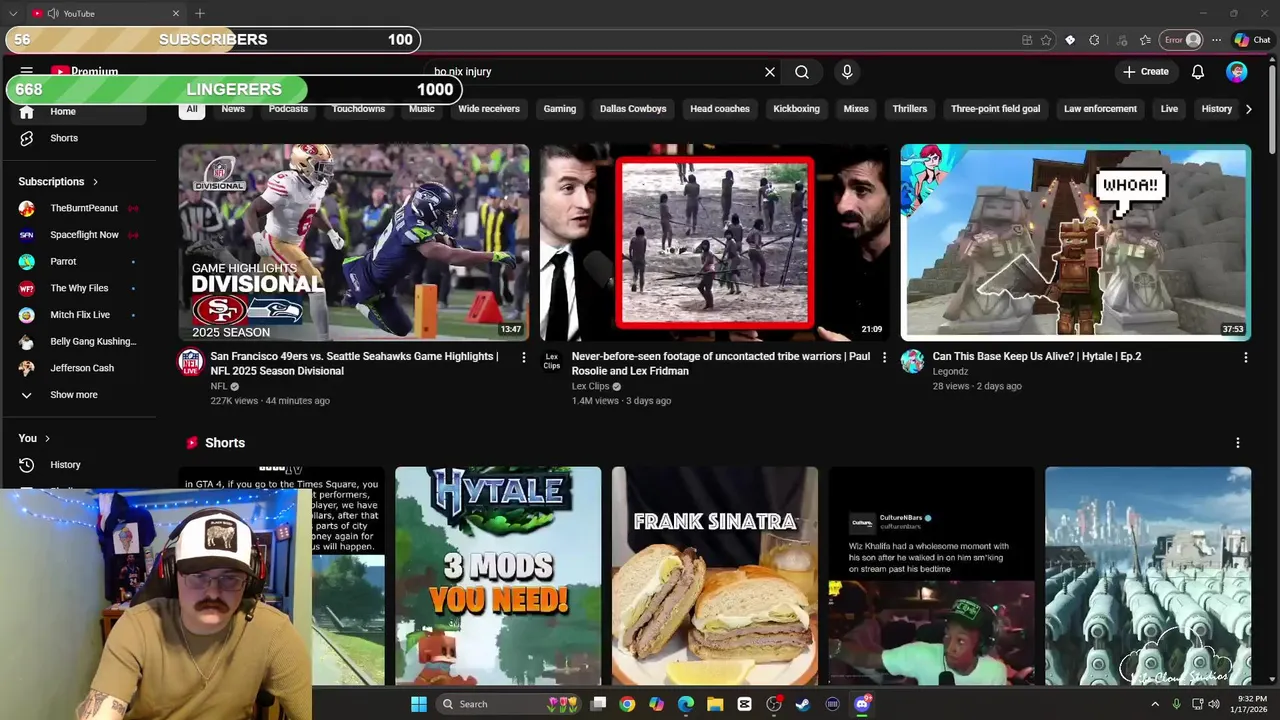Select the Head coaches chip
This screenshot has height=720, width=1280.
720,109
